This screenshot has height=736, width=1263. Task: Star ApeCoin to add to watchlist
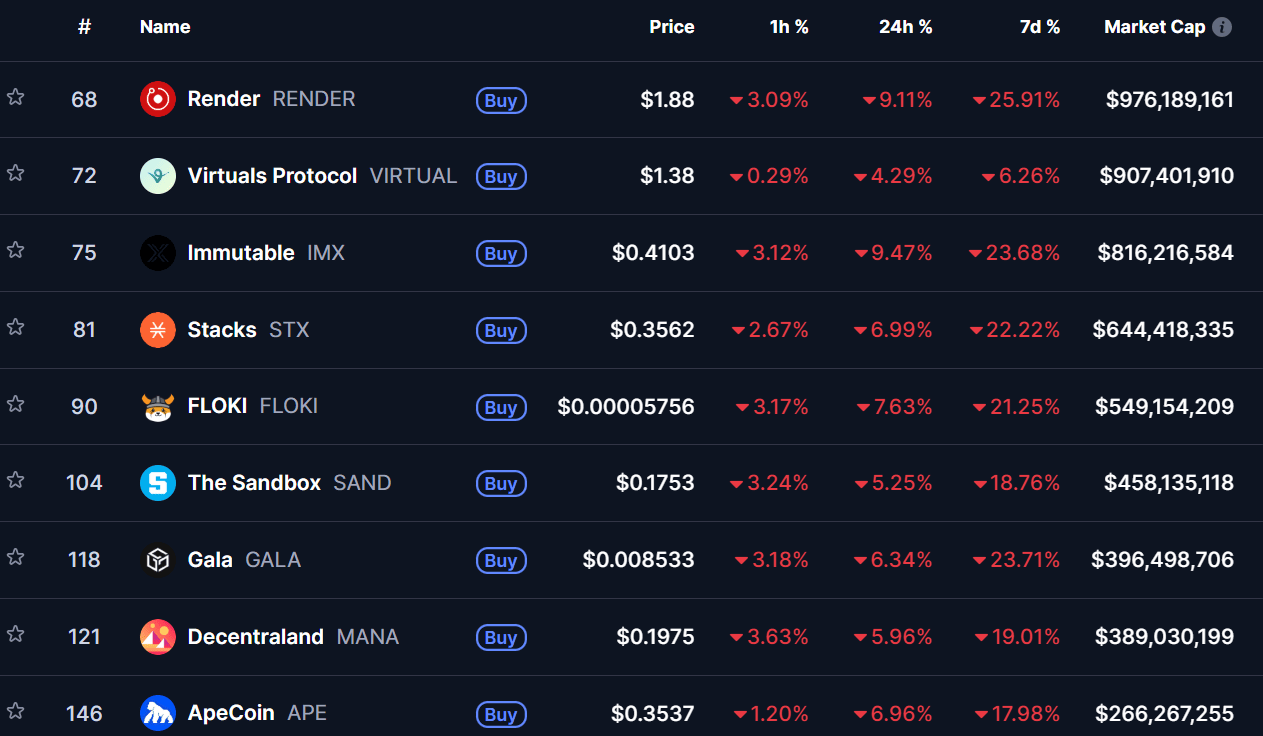coord(15,711)
